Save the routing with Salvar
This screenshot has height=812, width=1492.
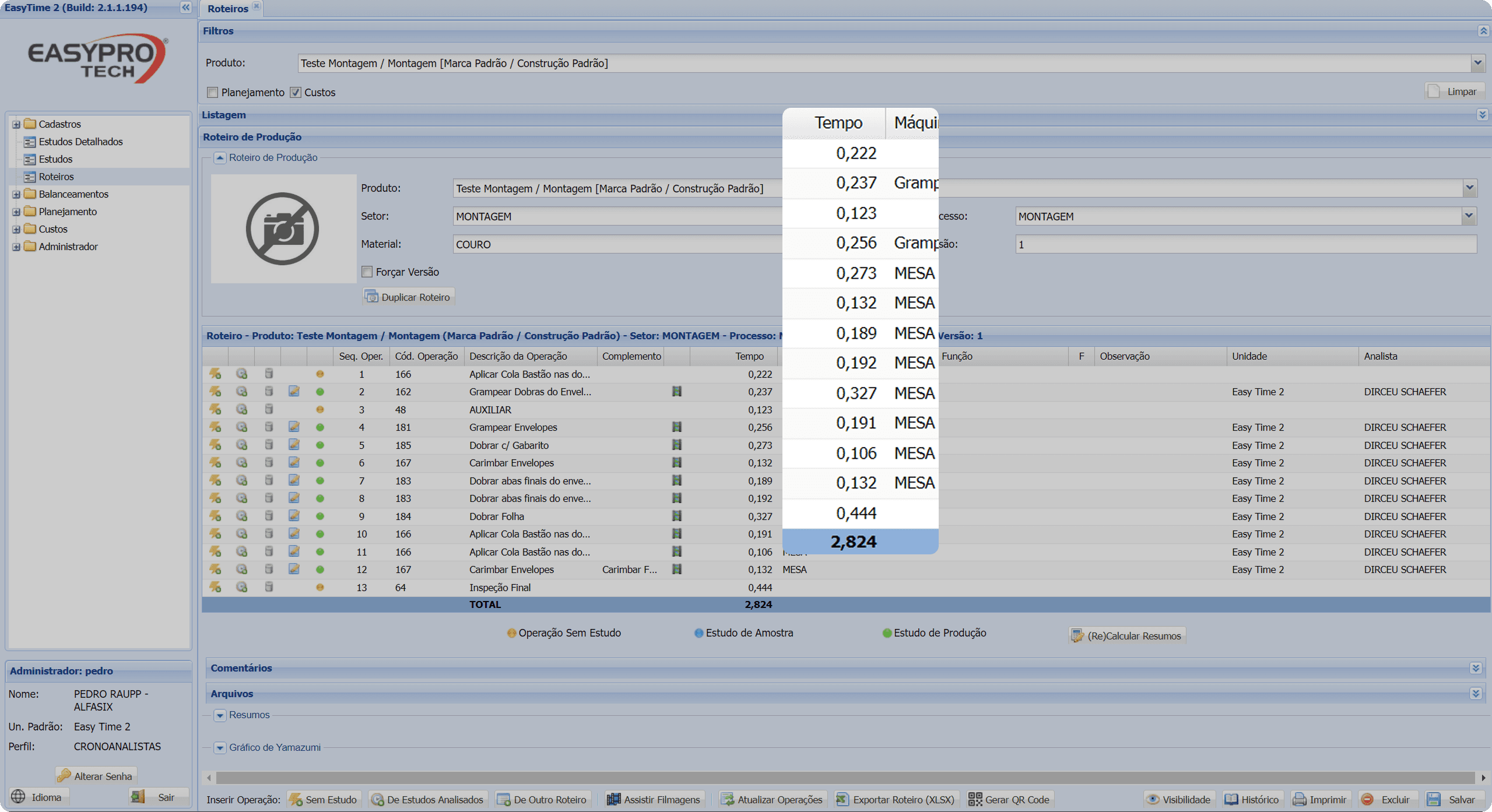tap(1455, 800)
